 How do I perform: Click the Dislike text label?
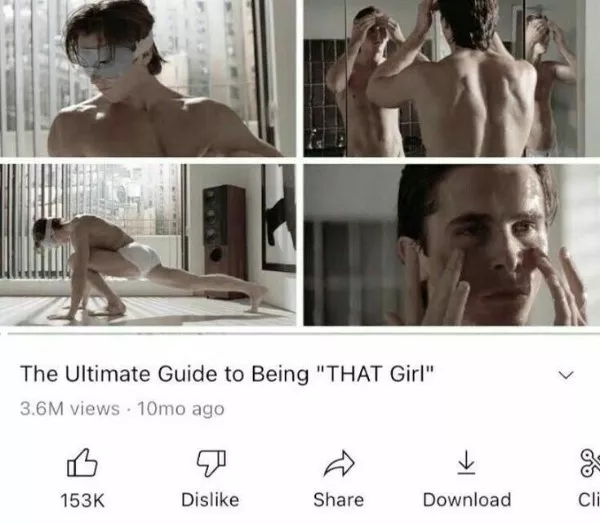(210, 500)
